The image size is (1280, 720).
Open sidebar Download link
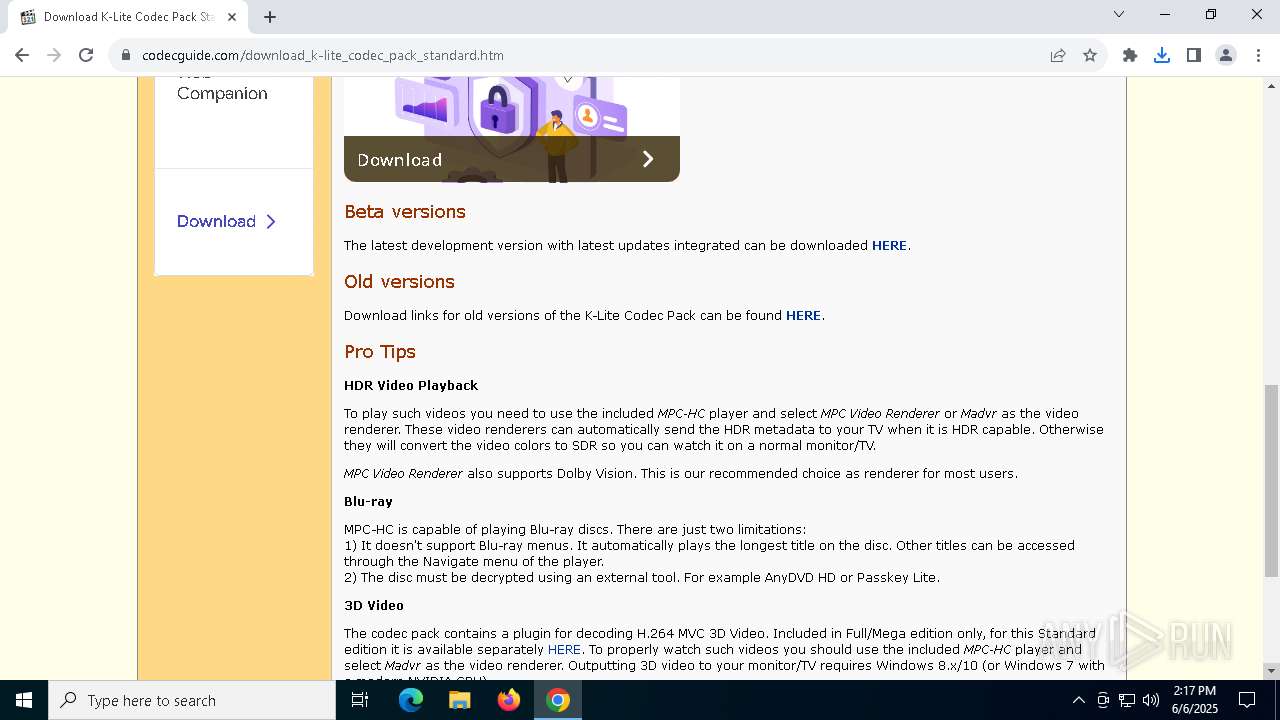pos(216,221)
